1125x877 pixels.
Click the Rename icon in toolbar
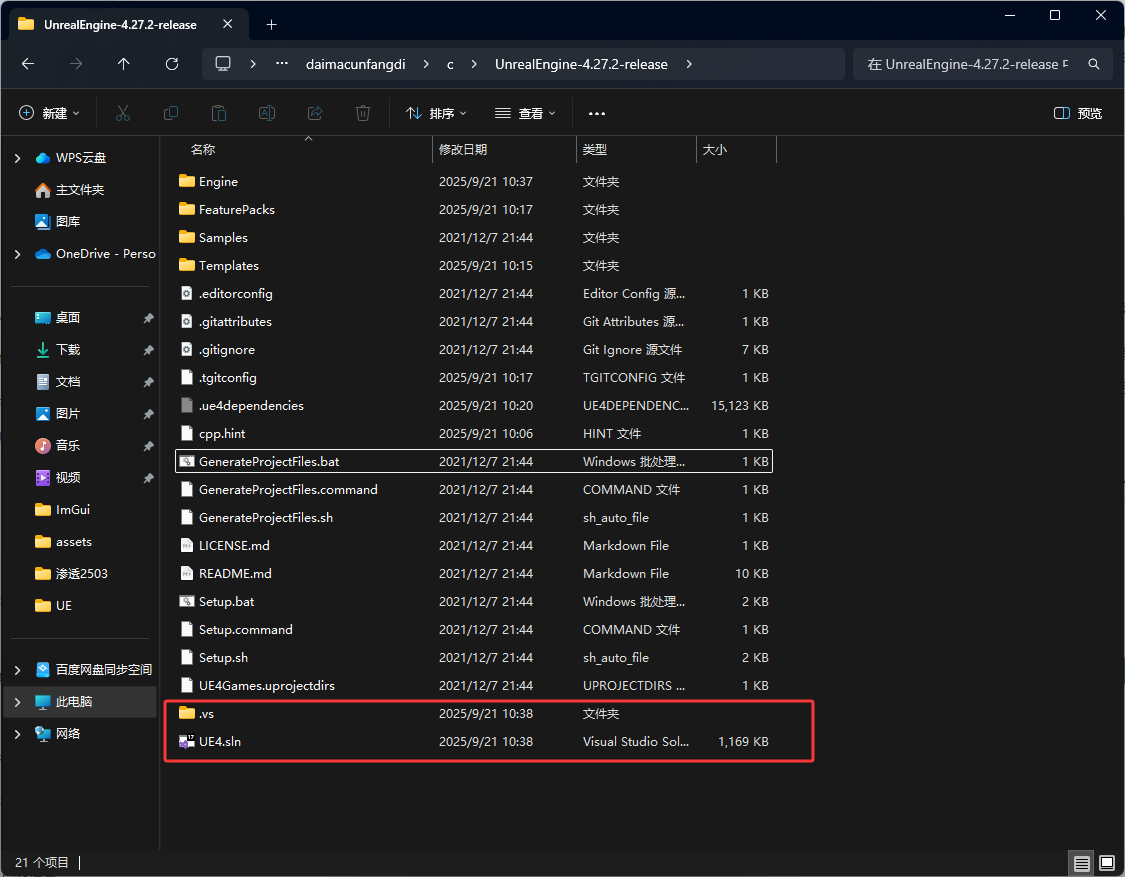[267, 113]
